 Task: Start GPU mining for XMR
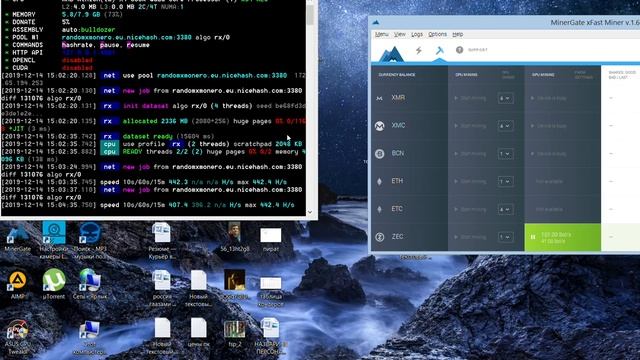click(549, 98)
